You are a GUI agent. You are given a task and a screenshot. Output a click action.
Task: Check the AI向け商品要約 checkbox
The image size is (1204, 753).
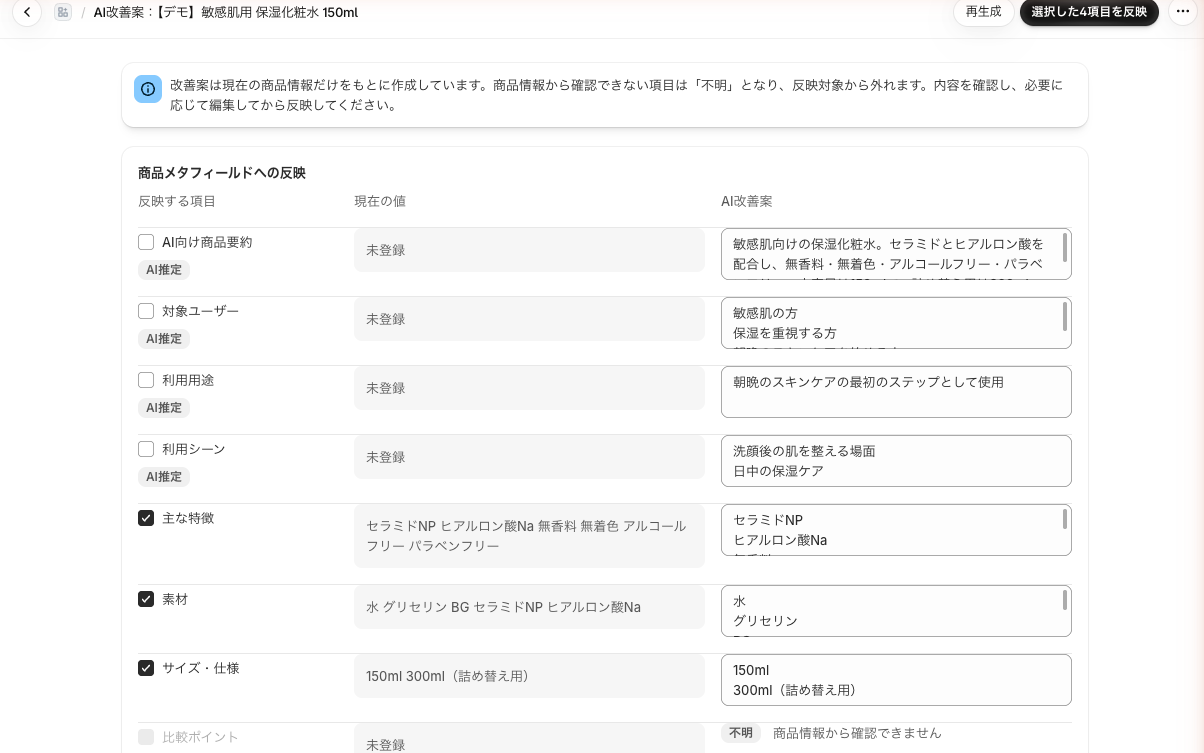[x=146, y=242]
